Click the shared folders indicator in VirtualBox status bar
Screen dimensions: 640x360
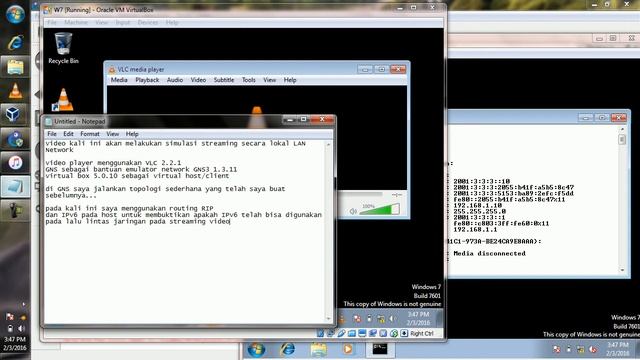click(x=351, y=333)
